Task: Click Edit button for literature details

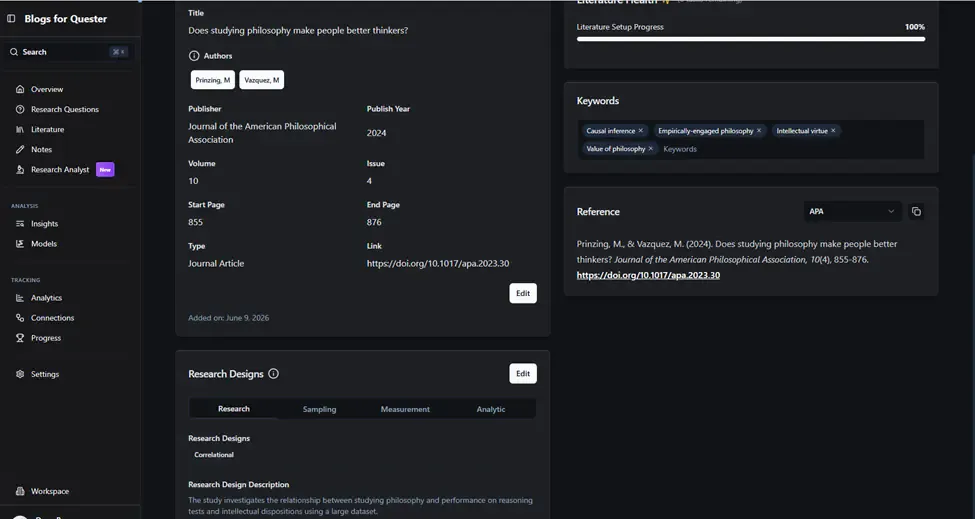Action: point(523,293)
